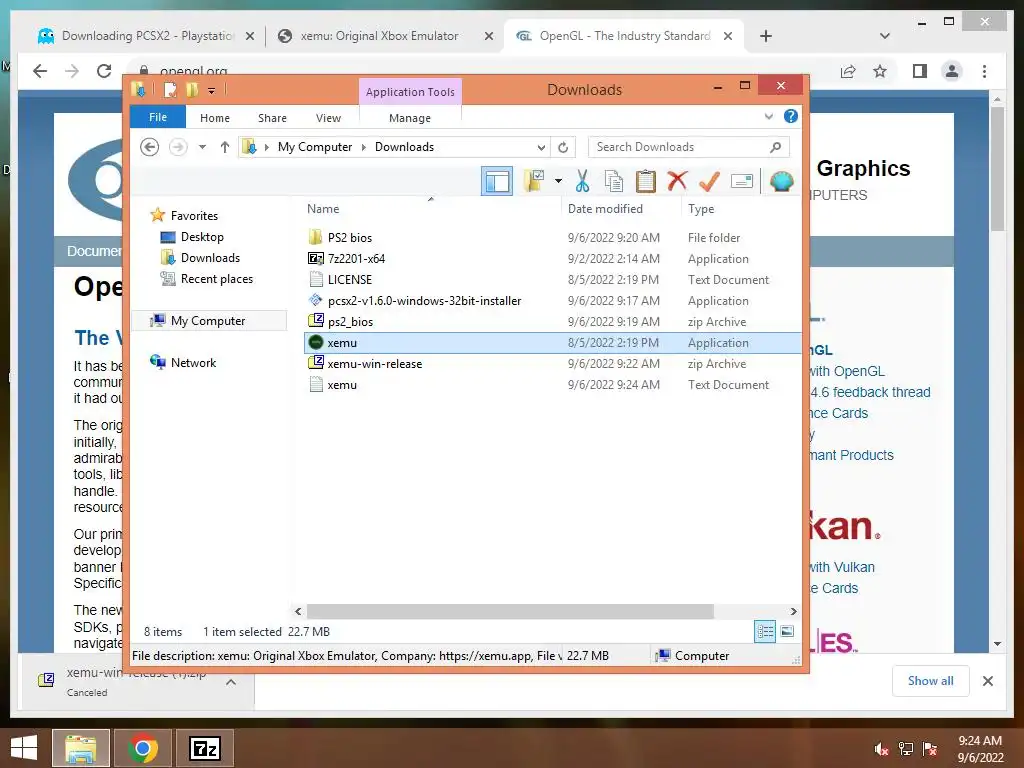Switch to the View ribbon tab

point(328,118)
